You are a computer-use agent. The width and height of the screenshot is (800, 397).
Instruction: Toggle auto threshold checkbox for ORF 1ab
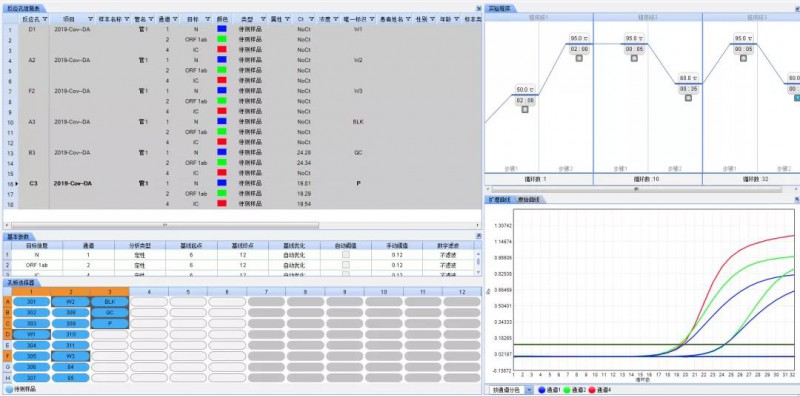coord(345,265)
